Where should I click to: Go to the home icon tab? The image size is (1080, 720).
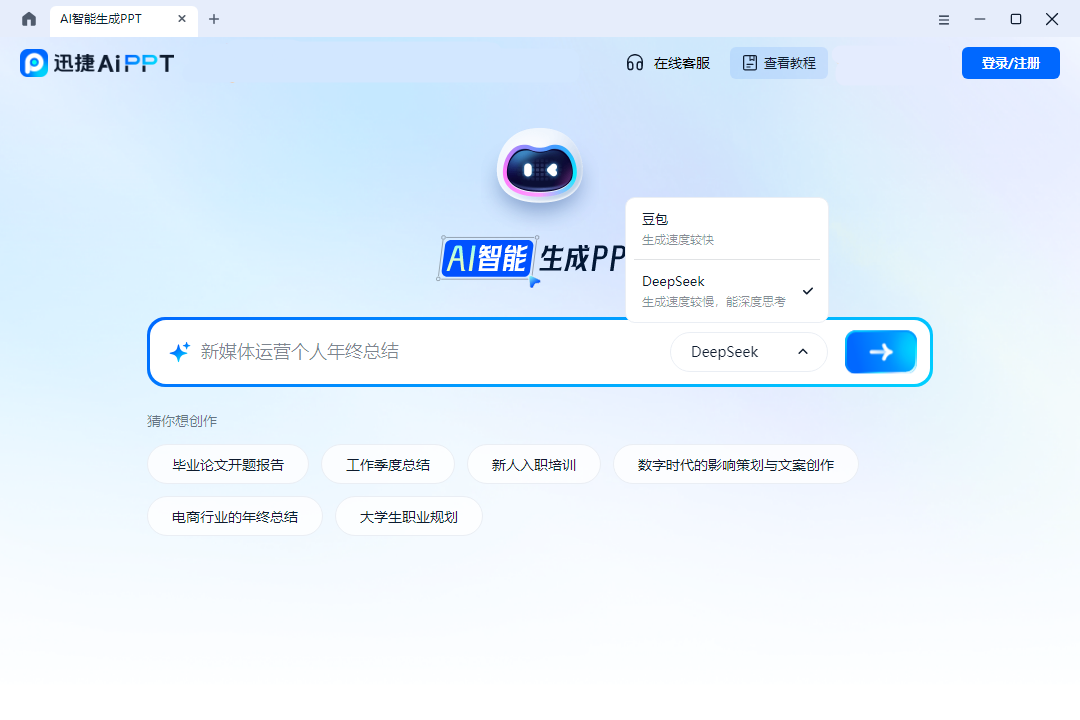coord(29,19)
